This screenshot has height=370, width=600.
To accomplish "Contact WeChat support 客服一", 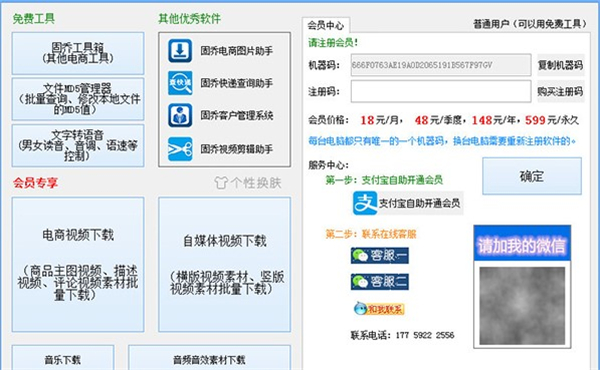I will [x=379, y=256].
